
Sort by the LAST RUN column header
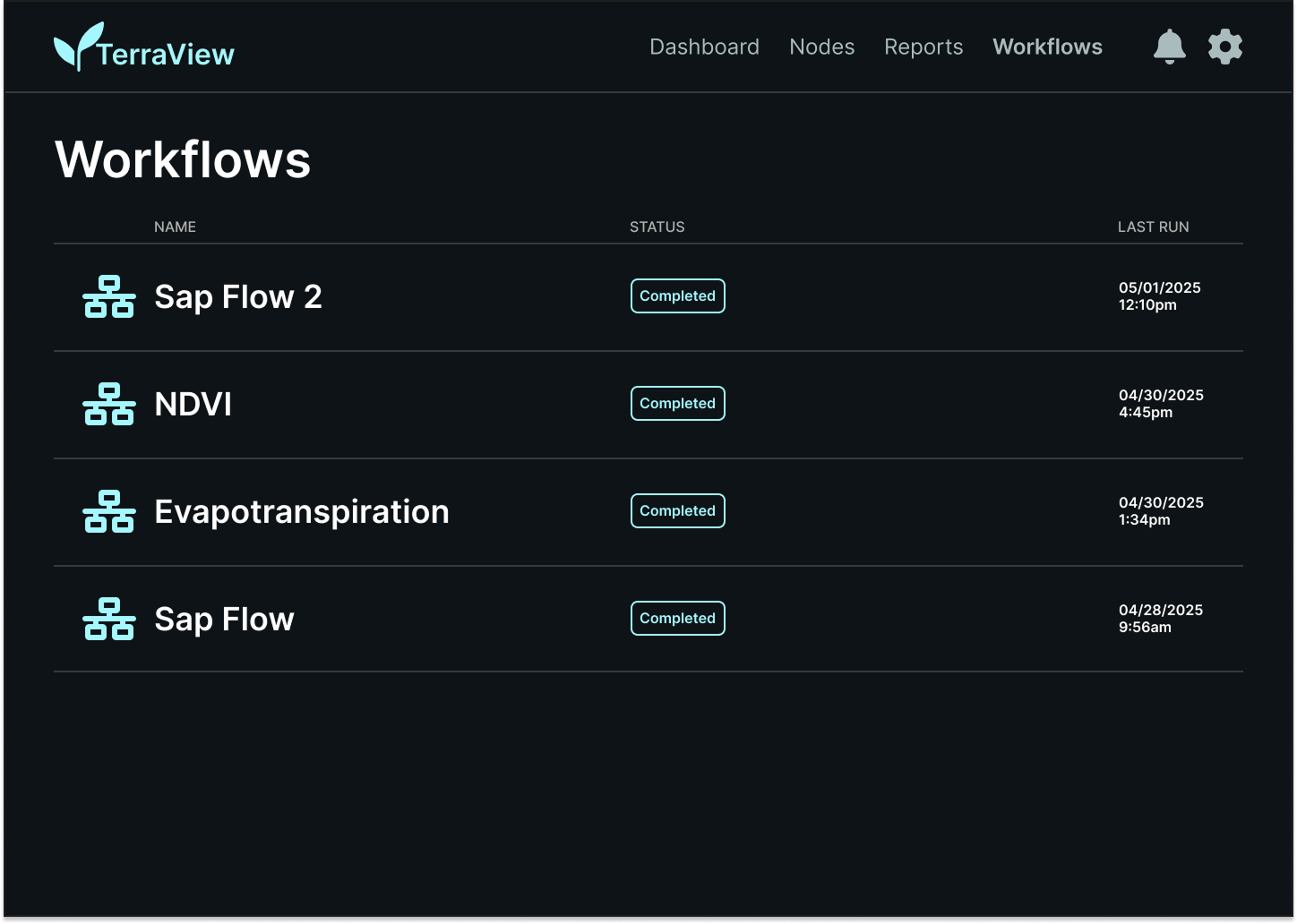tap(1153, 227)
